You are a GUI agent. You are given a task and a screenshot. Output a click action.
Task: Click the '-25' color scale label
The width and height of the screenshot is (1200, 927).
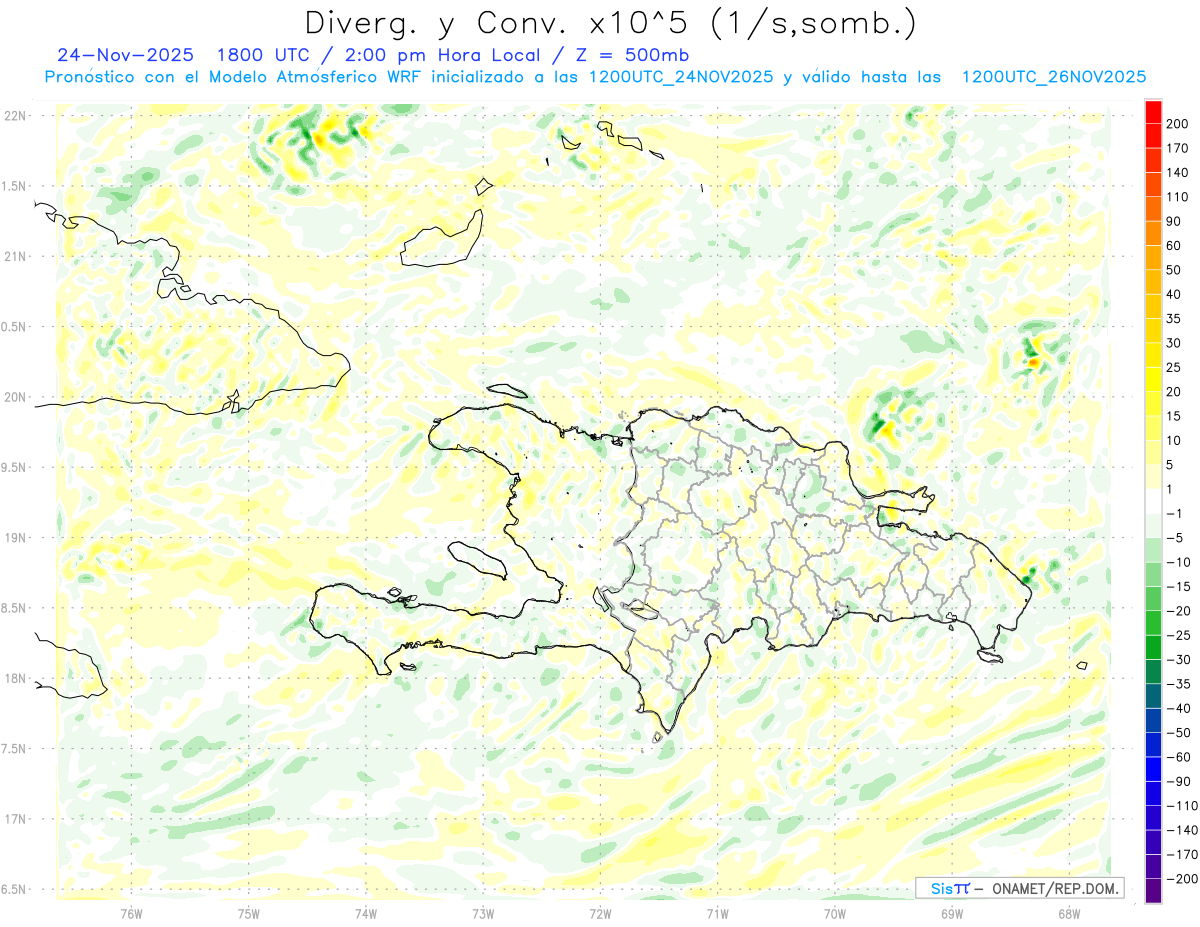click(x=1180, y=636)
